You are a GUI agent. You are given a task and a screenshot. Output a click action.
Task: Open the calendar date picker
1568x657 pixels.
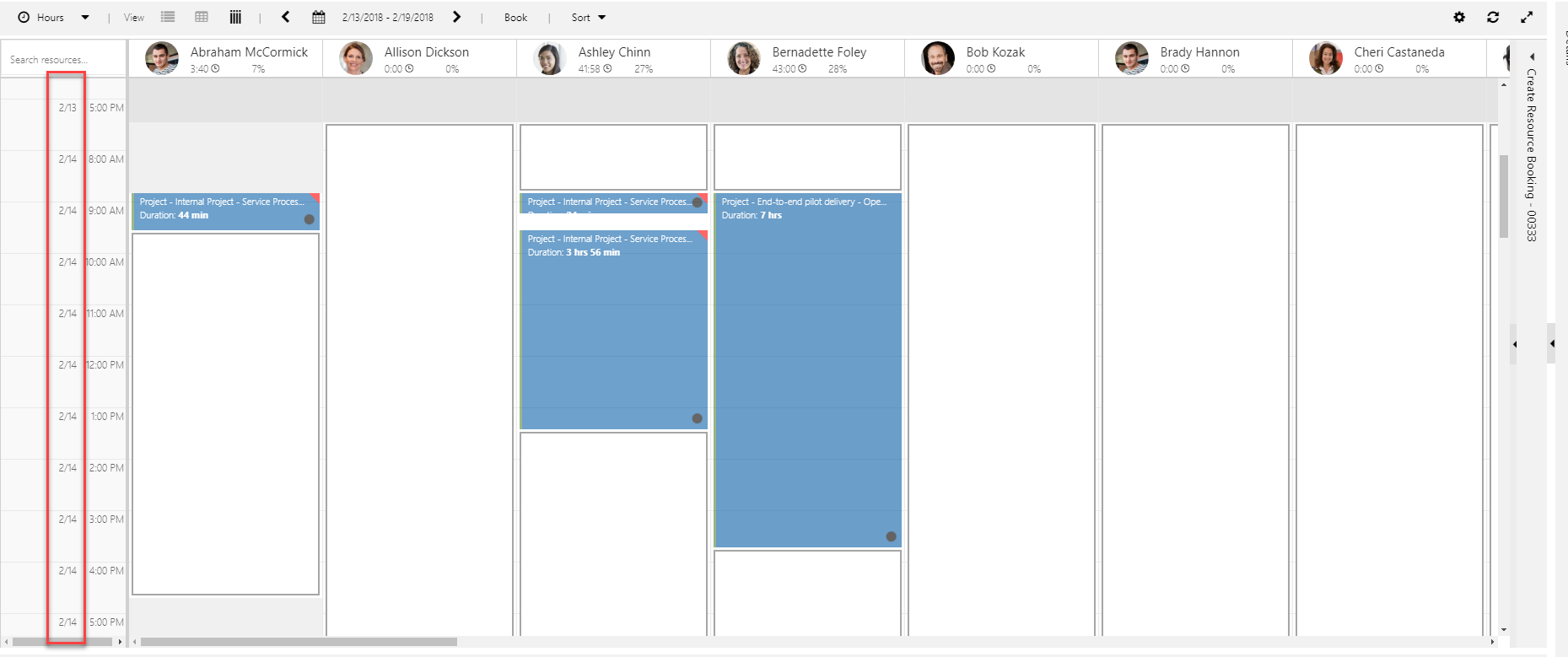pos(318,17)
